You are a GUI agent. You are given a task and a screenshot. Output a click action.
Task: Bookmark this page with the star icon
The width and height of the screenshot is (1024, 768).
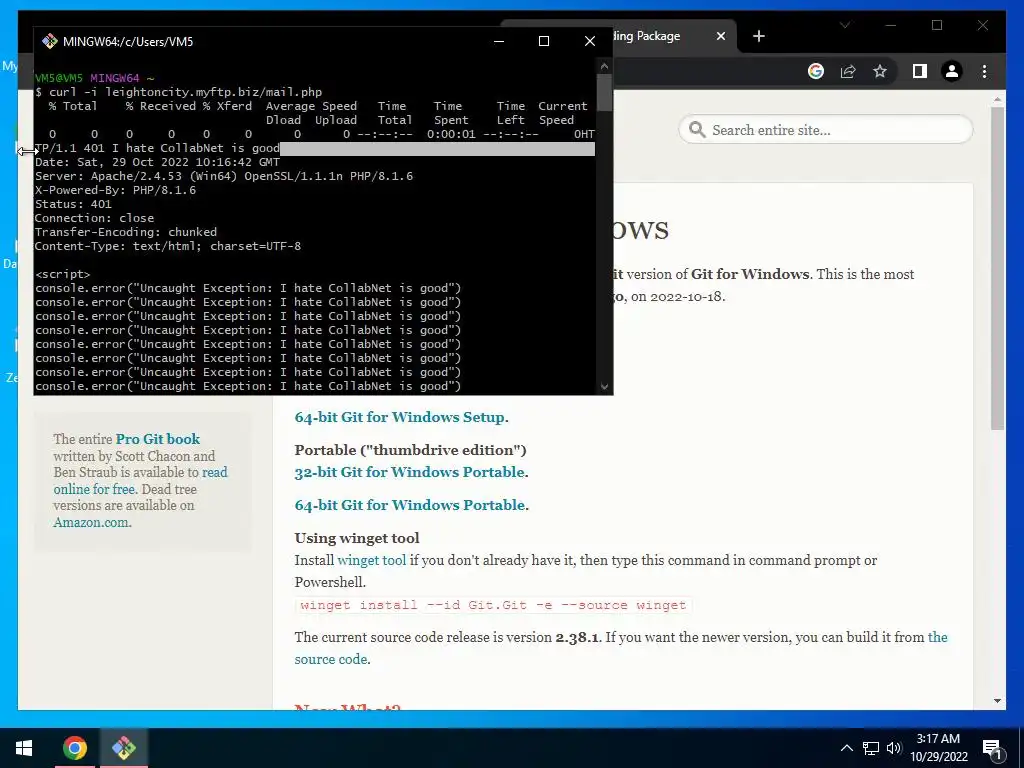tap(880, 71)
